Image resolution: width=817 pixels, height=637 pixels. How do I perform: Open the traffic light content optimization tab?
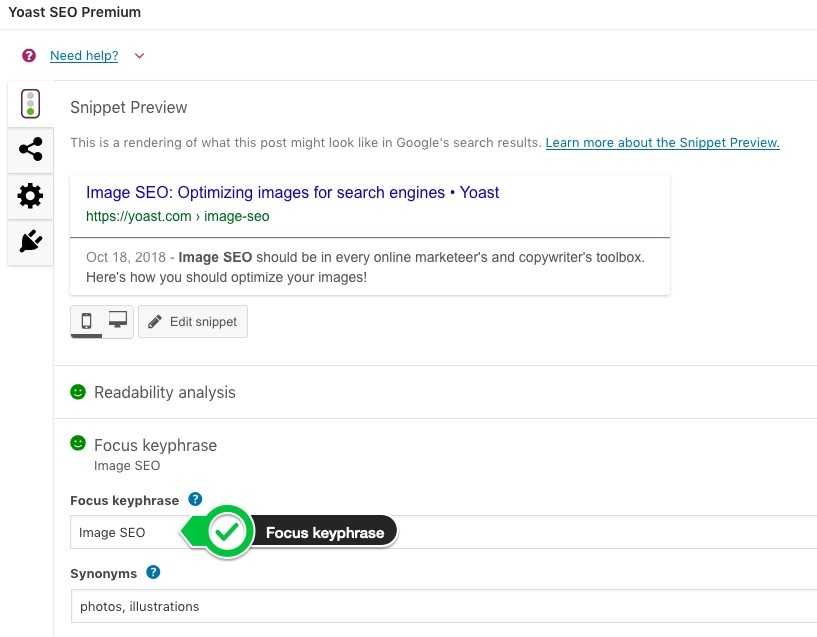(x=30, y=104)
